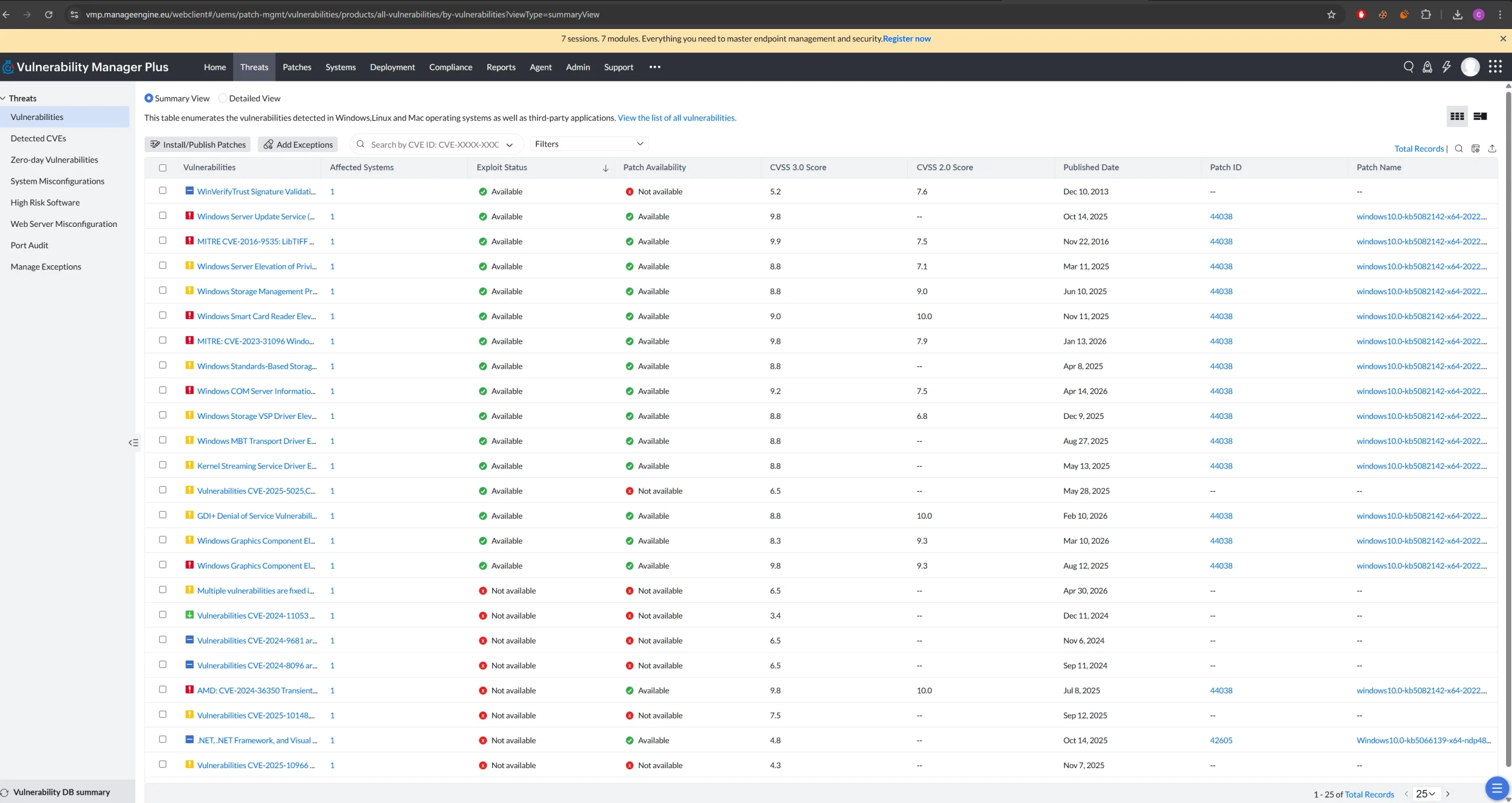Click the Vulnerability DB summary refresh icon
1512x803 pixels.
pos(5,792)
